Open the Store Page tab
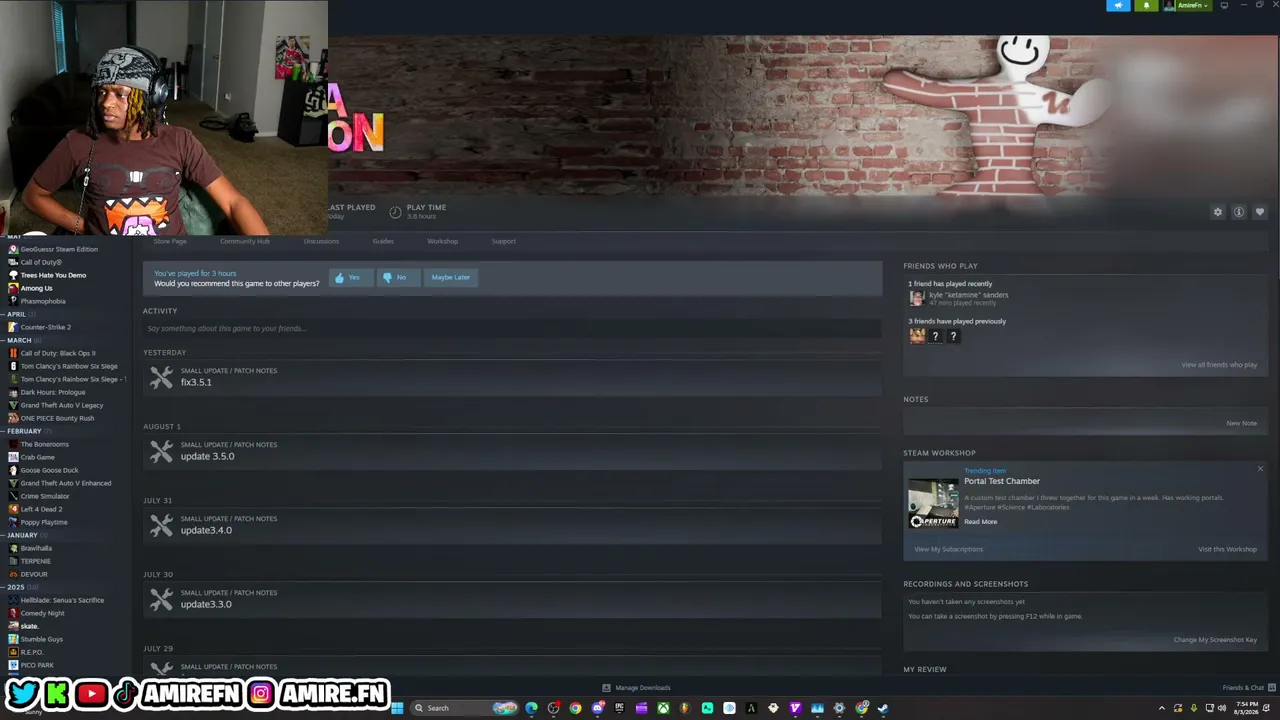 (x=170, y=241)
